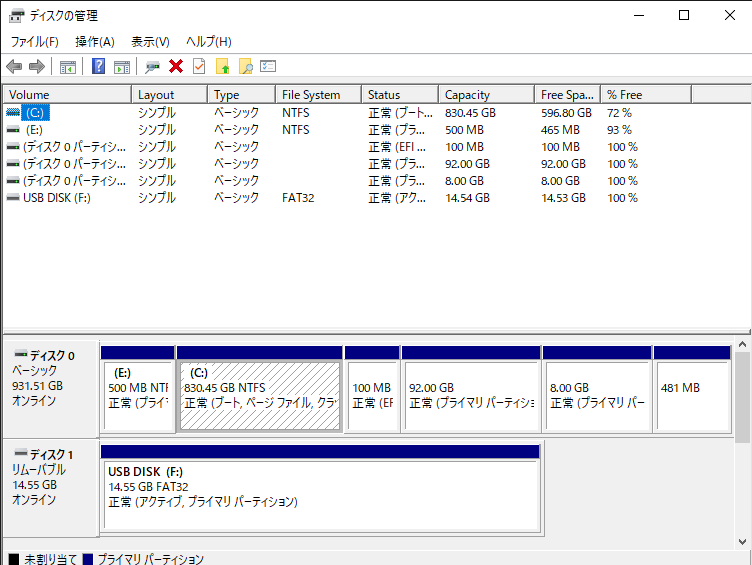The width and height of the screenshot is (752, 565).
Task: Click the 830.45 GB capacity cell
Action: 470,113
